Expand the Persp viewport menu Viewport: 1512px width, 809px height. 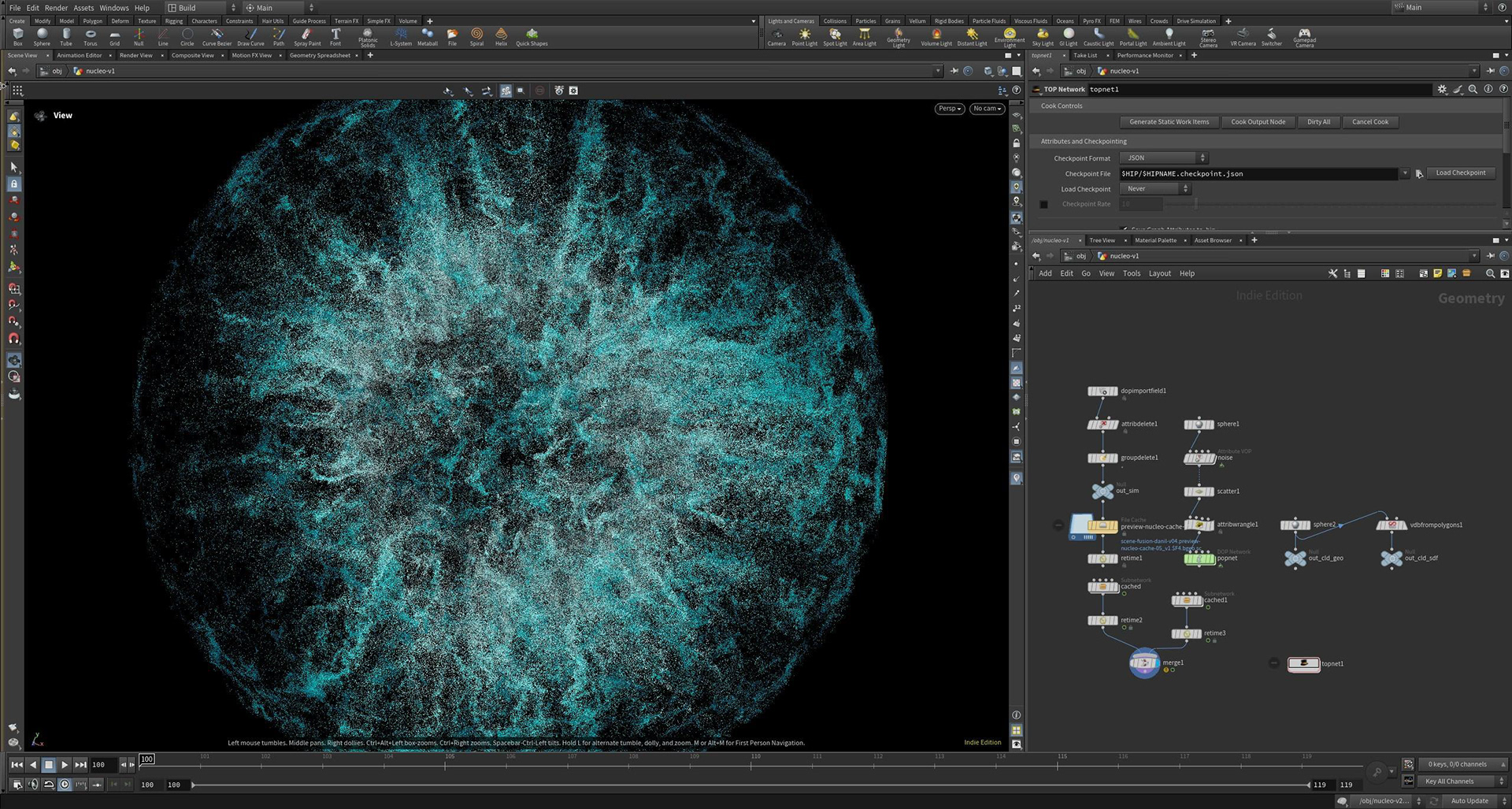[x=950, y=109]
